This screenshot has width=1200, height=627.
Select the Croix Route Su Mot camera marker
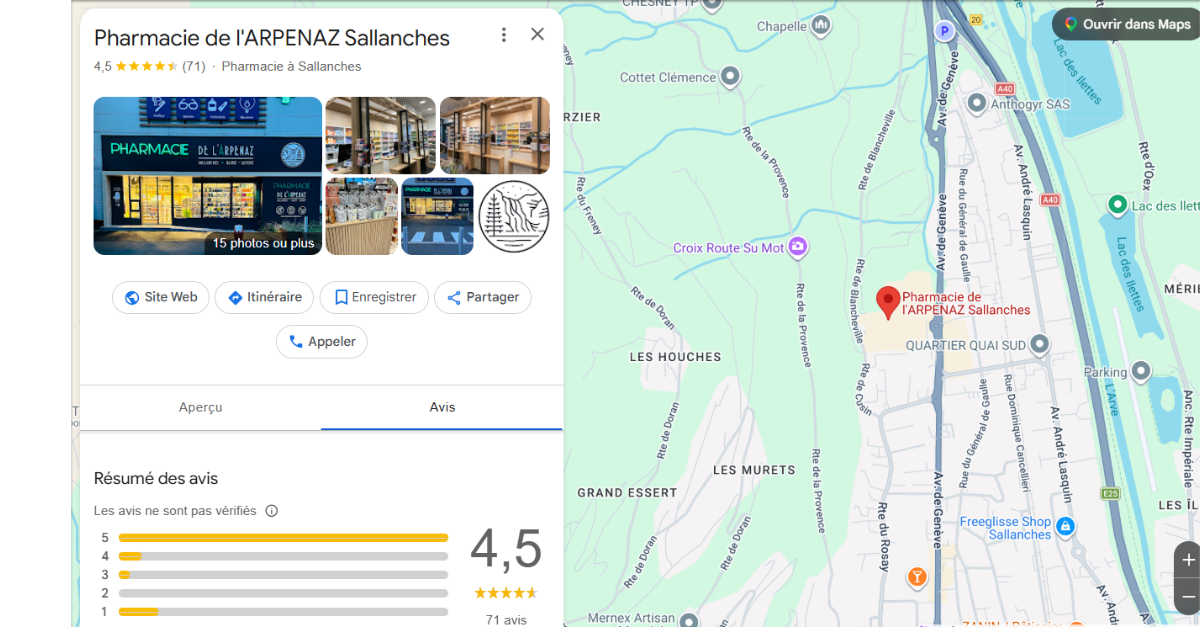pos(797,246)
